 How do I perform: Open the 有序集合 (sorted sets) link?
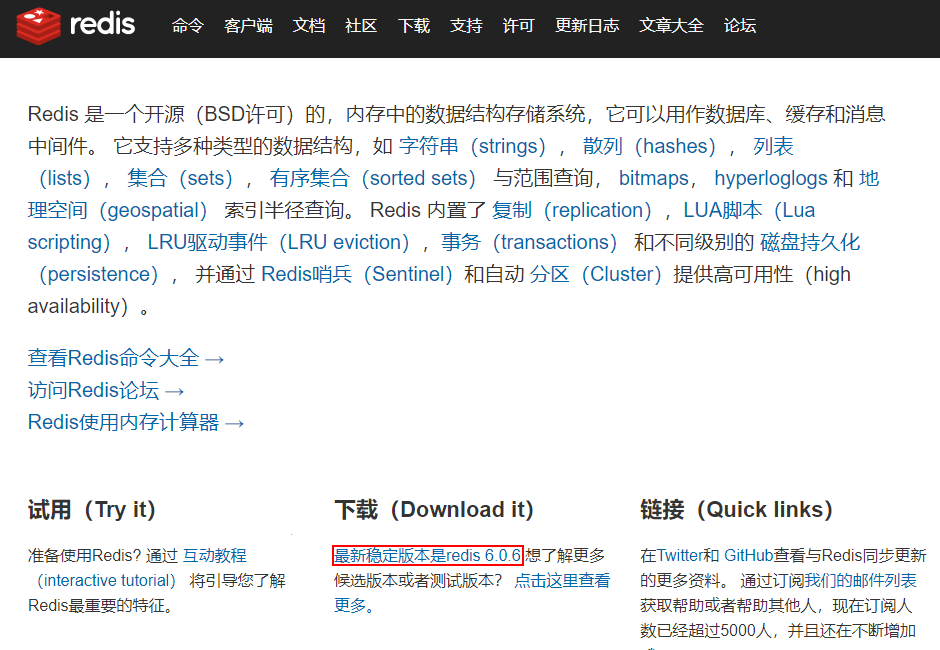pos(375,177)
